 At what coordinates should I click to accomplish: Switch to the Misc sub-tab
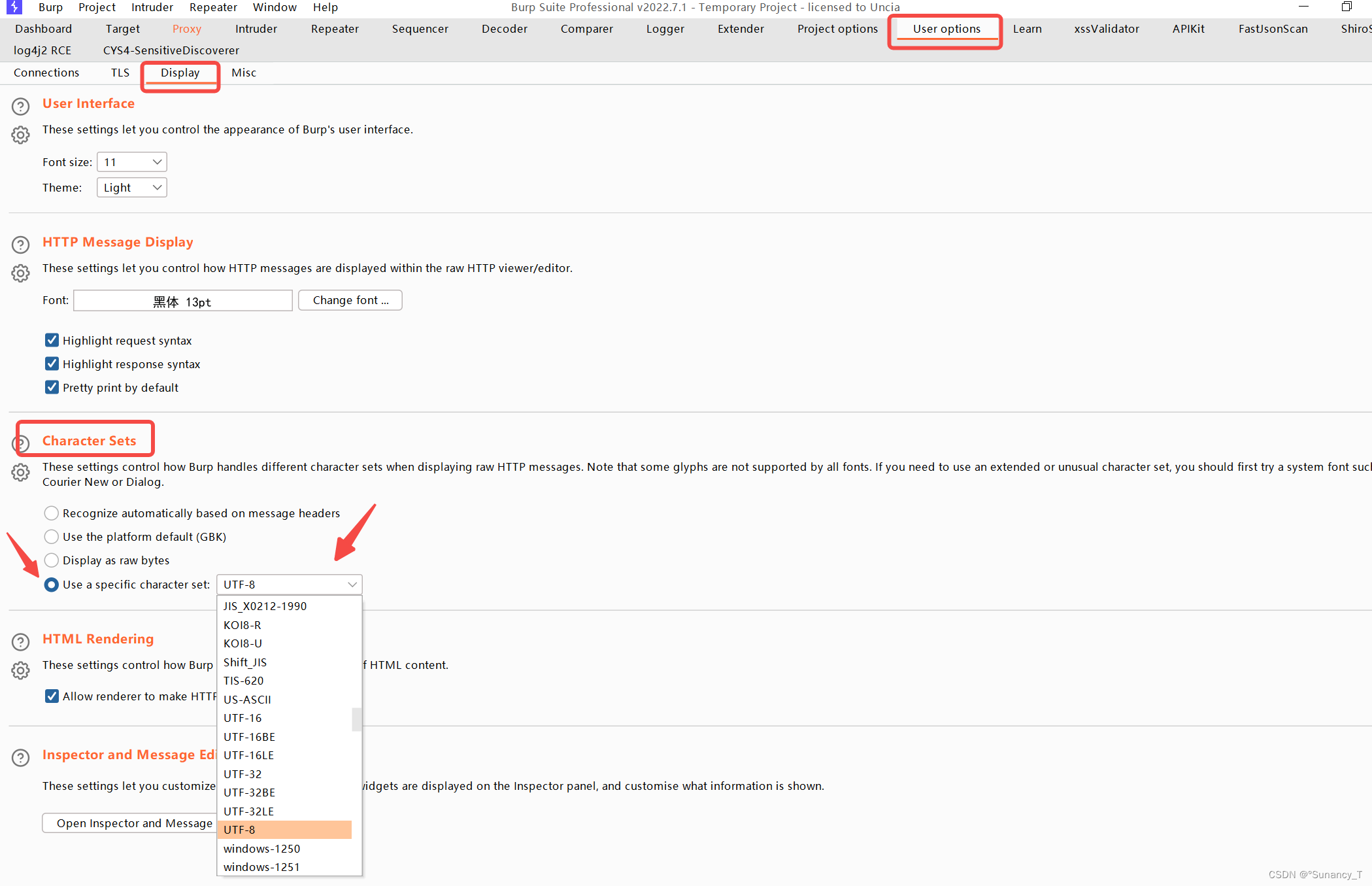(x=244, y=73)
